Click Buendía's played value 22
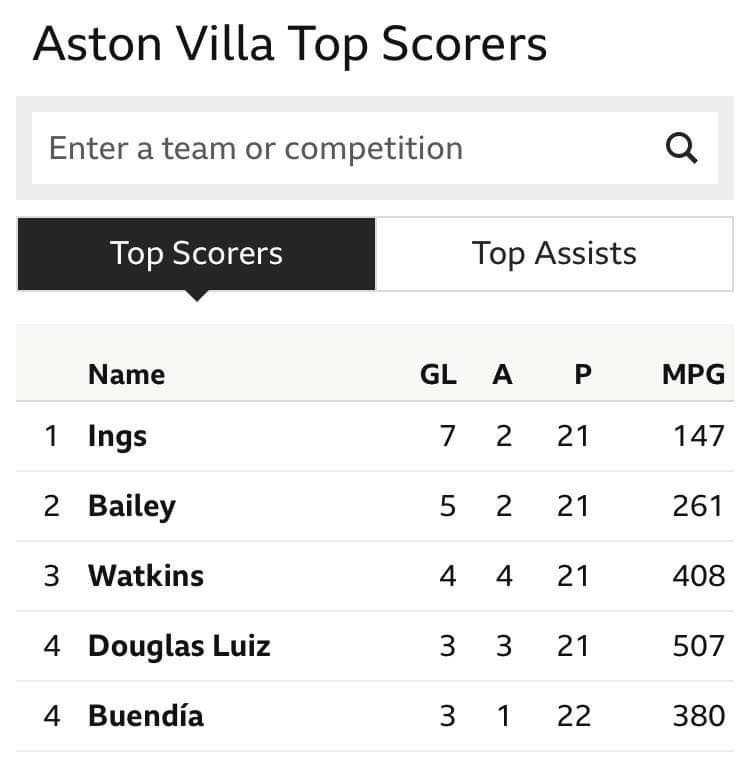The image size is (750, 757). click(x=573, y=716)
